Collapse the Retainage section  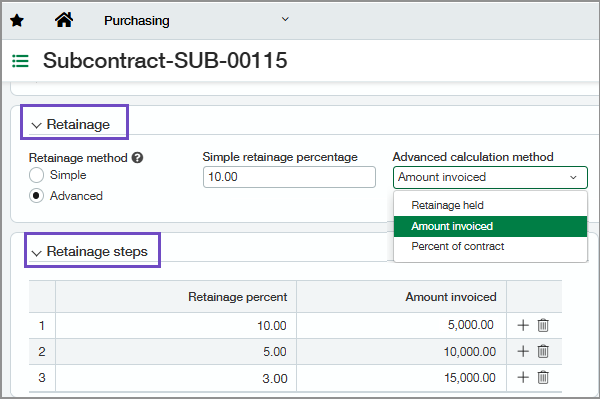(36, 125)
